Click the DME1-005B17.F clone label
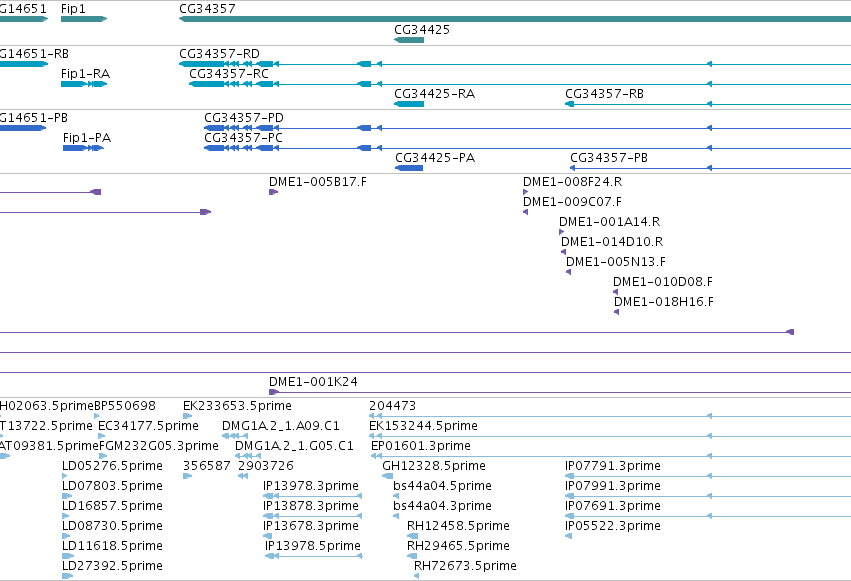This screenshot has width=851, height=581. coord(318,182)
